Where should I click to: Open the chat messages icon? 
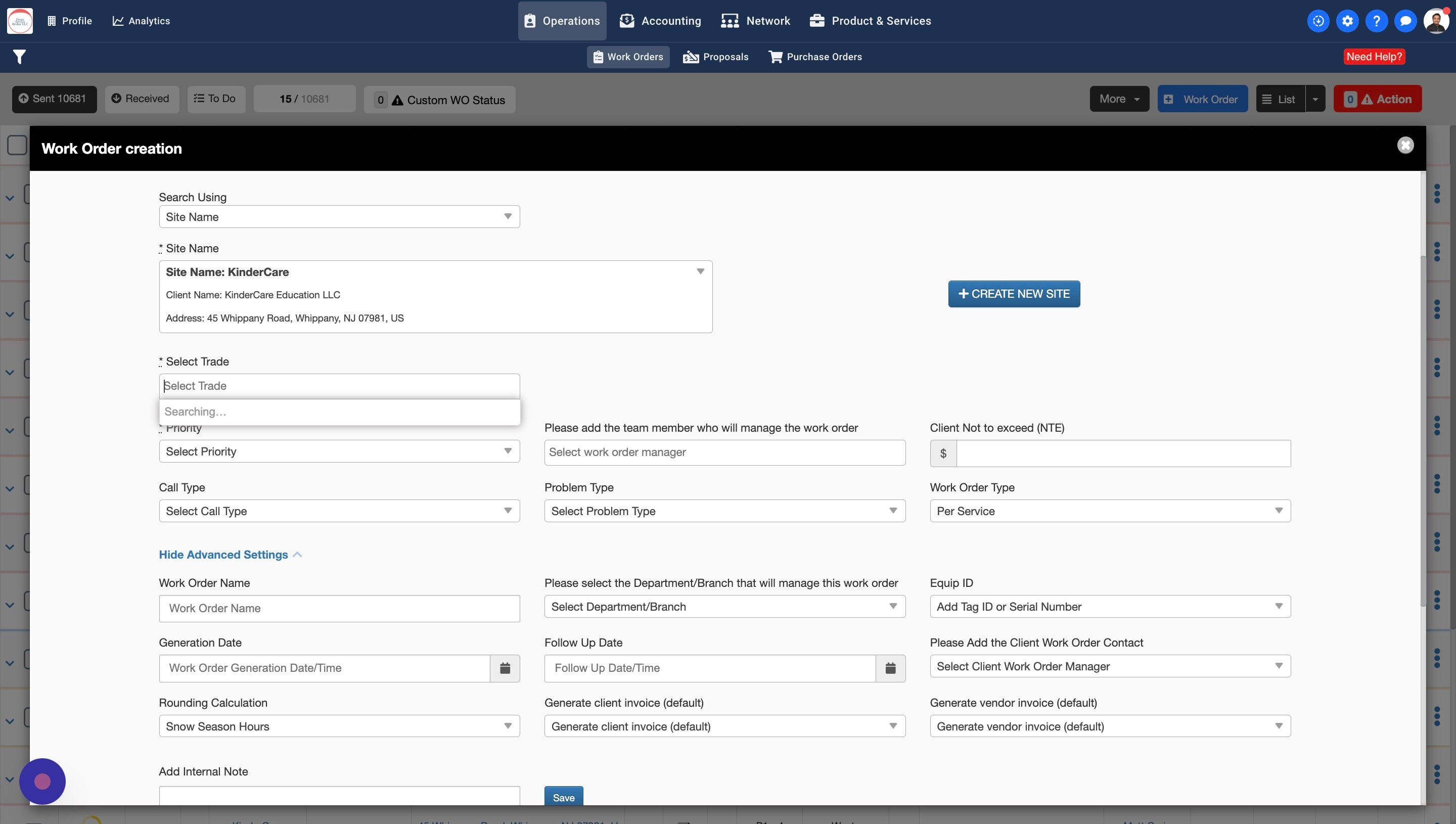pos(1405,21)
